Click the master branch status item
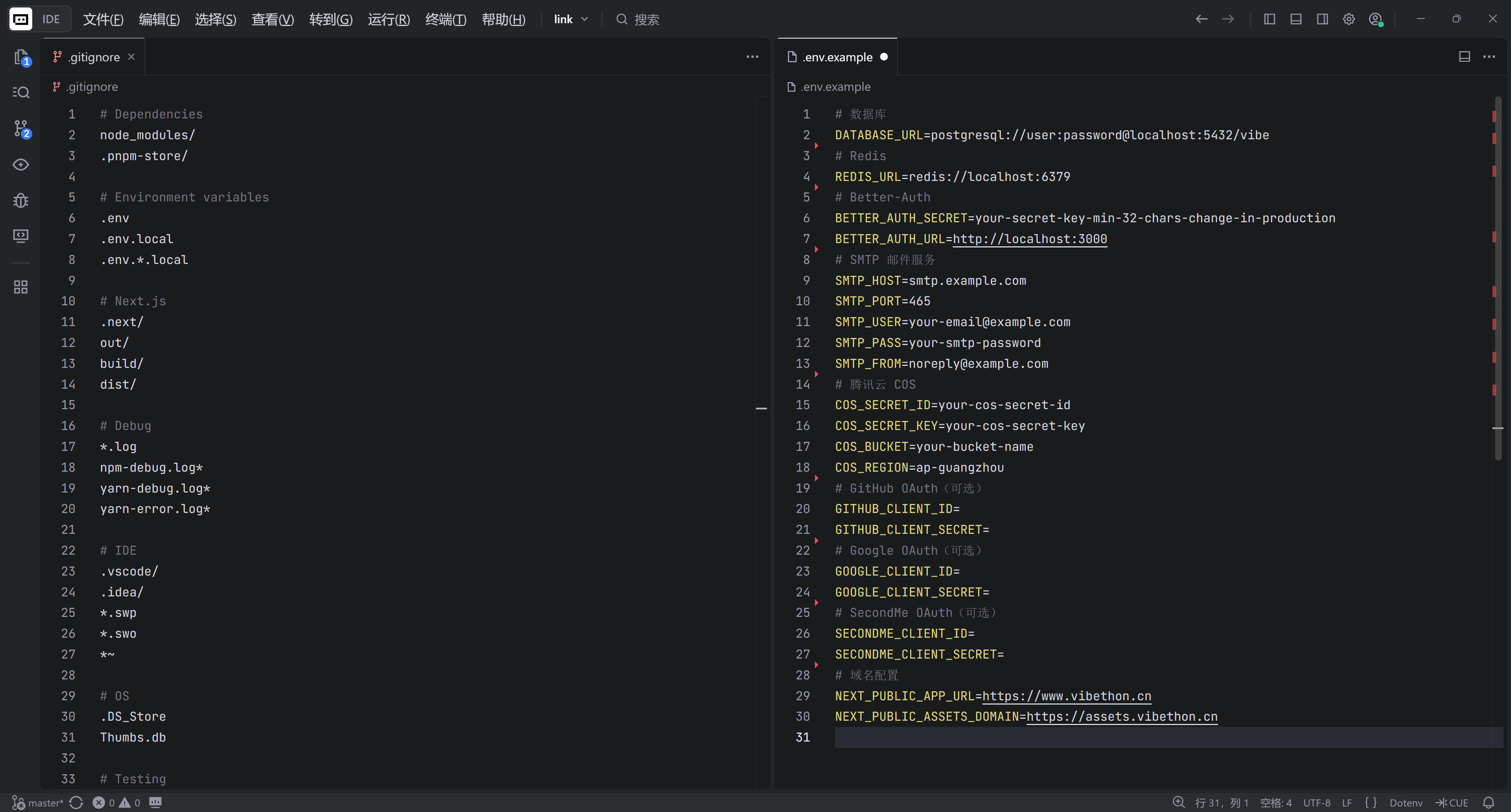Screen dimensions: 1511x812 (x=39, y=803)
